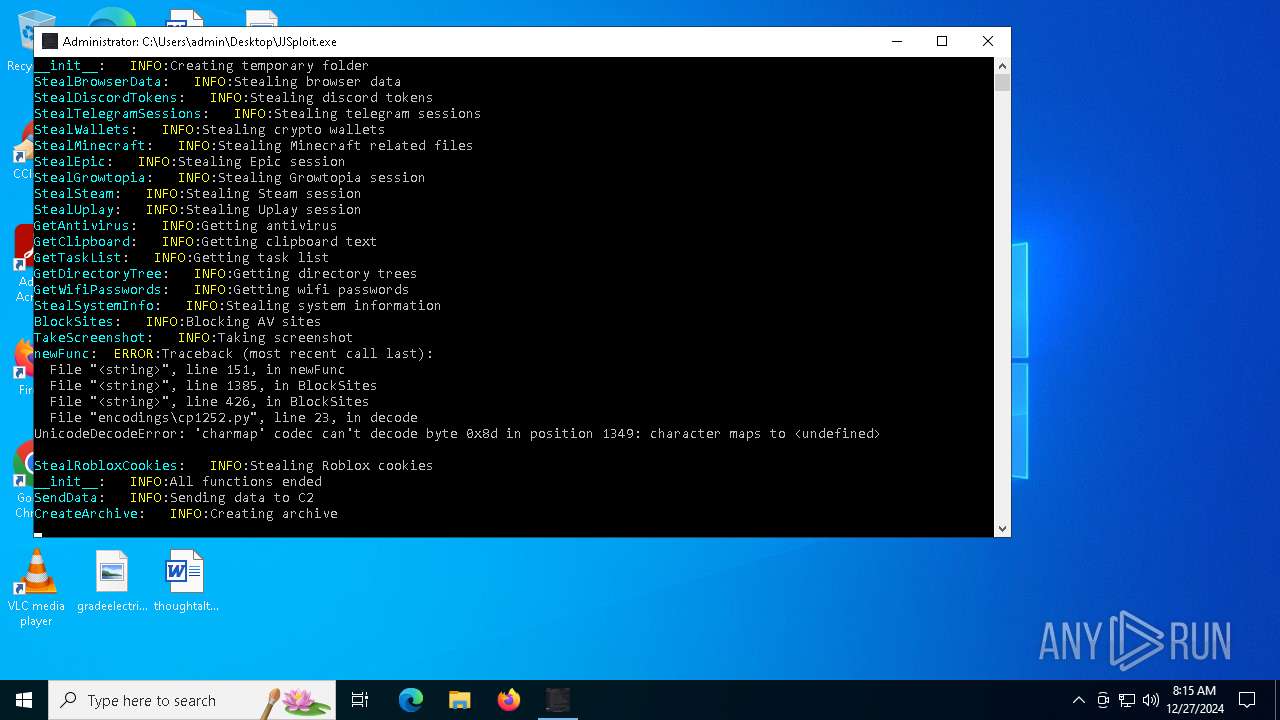Click the console window icon in title bar
This screenshot has height=720, width=1280.
49,42
